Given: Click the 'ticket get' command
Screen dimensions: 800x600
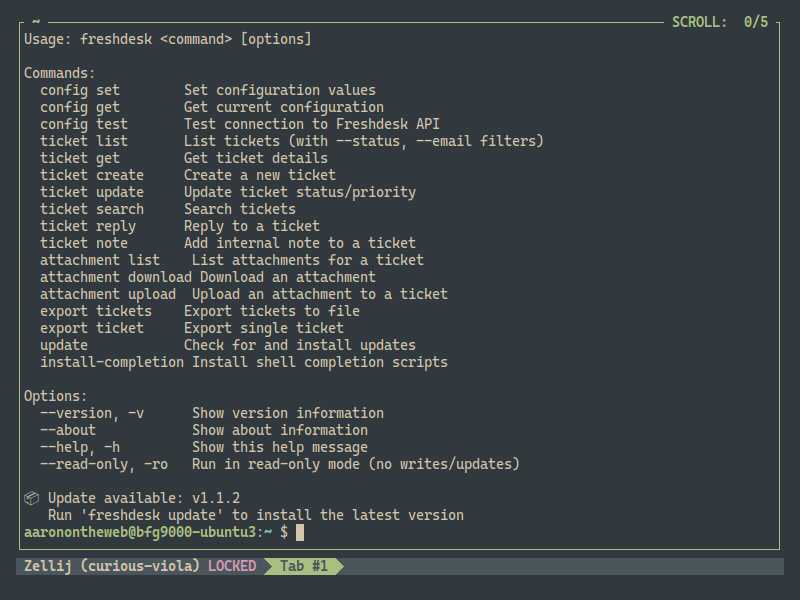Looking at the screenshot, I should click(80, 158).
